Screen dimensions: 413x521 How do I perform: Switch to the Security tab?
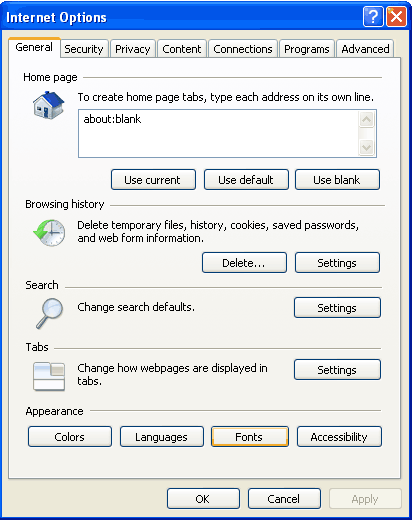84,49
